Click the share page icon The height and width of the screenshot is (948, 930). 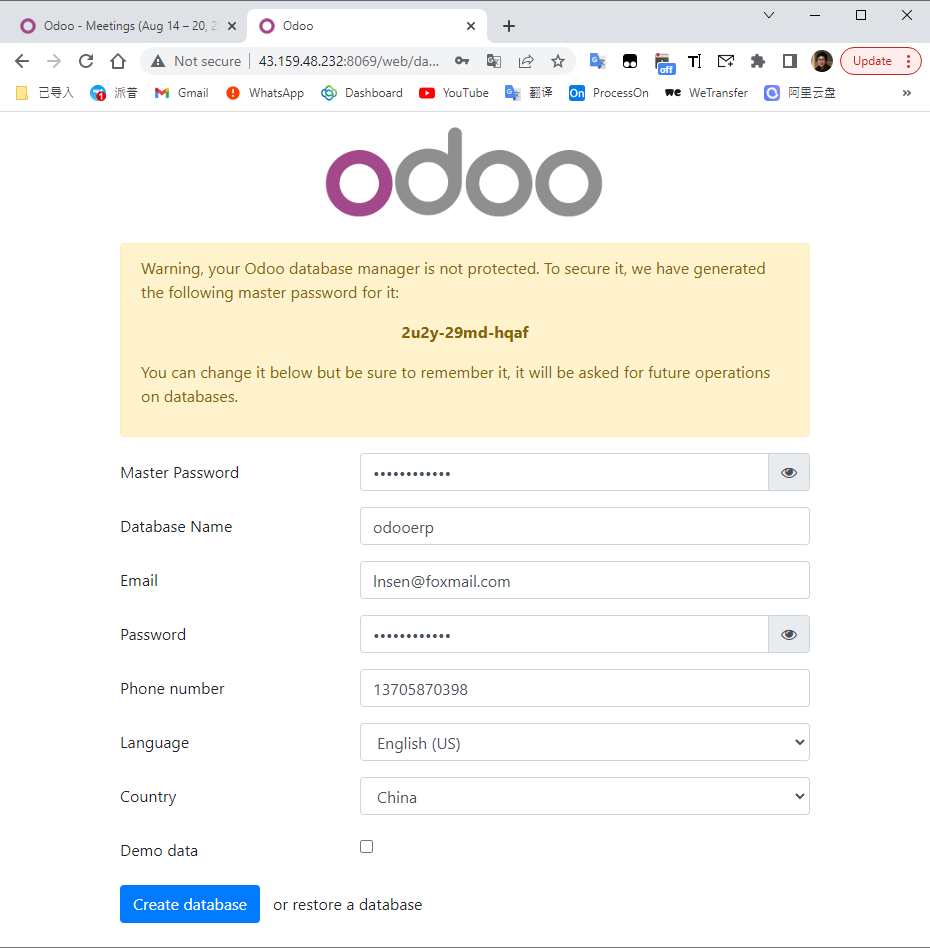pos(526,61)
